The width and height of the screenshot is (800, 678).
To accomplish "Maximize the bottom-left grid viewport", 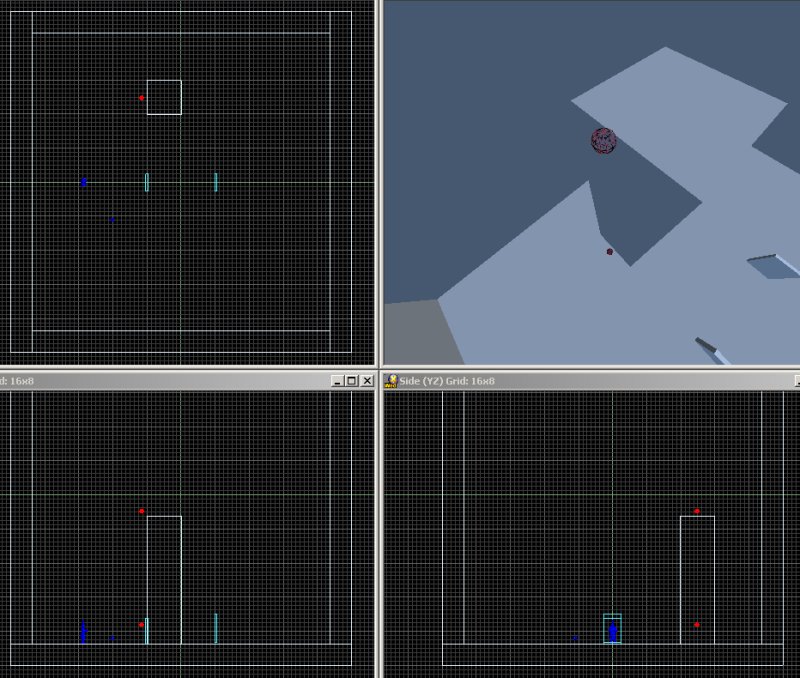I will [351, 381].
